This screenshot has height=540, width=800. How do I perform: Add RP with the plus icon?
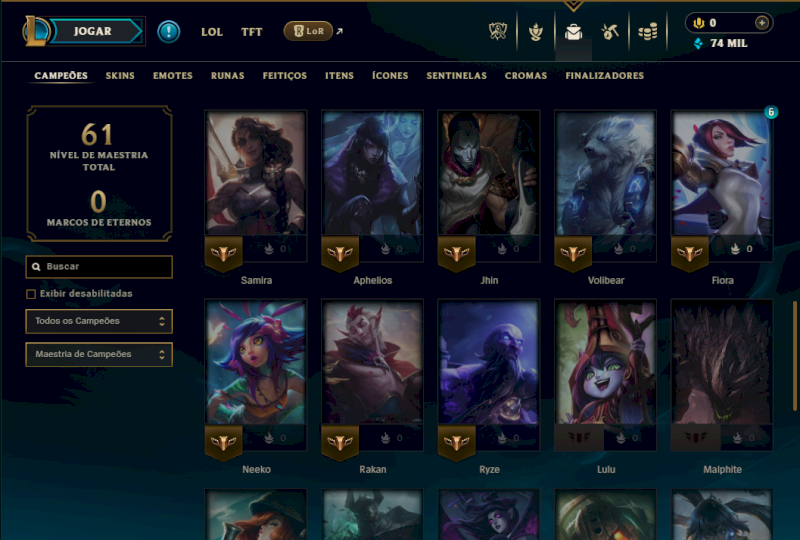(762, 23)
